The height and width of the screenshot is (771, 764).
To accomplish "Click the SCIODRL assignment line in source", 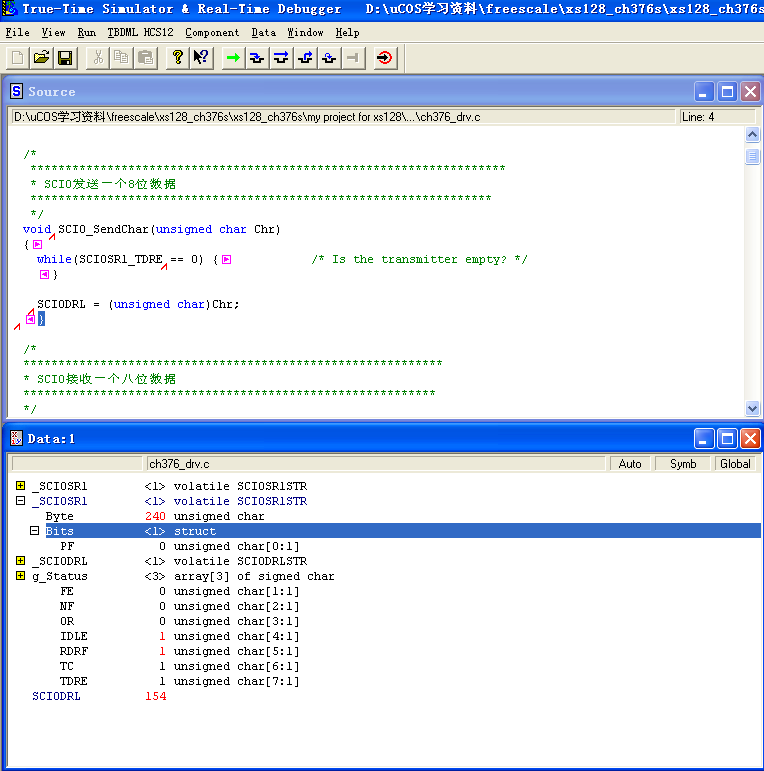I will tap(138, 304).
